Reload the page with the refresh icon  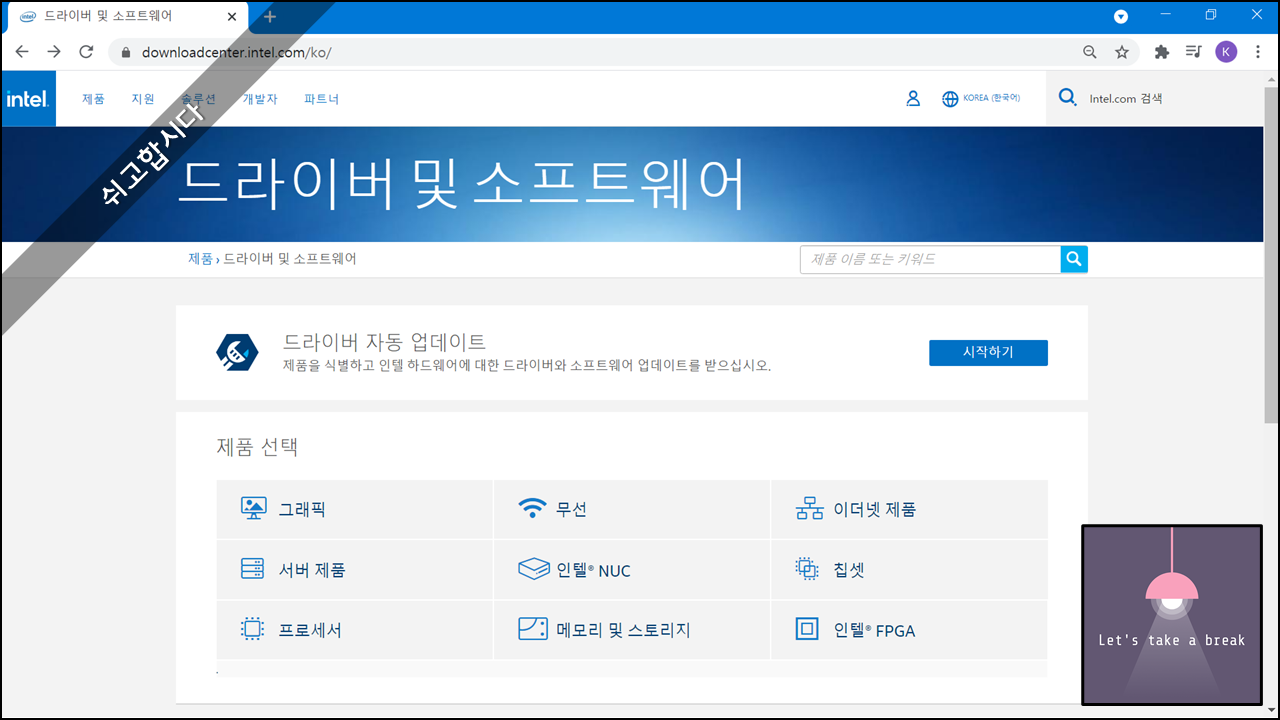pos(86,52)
